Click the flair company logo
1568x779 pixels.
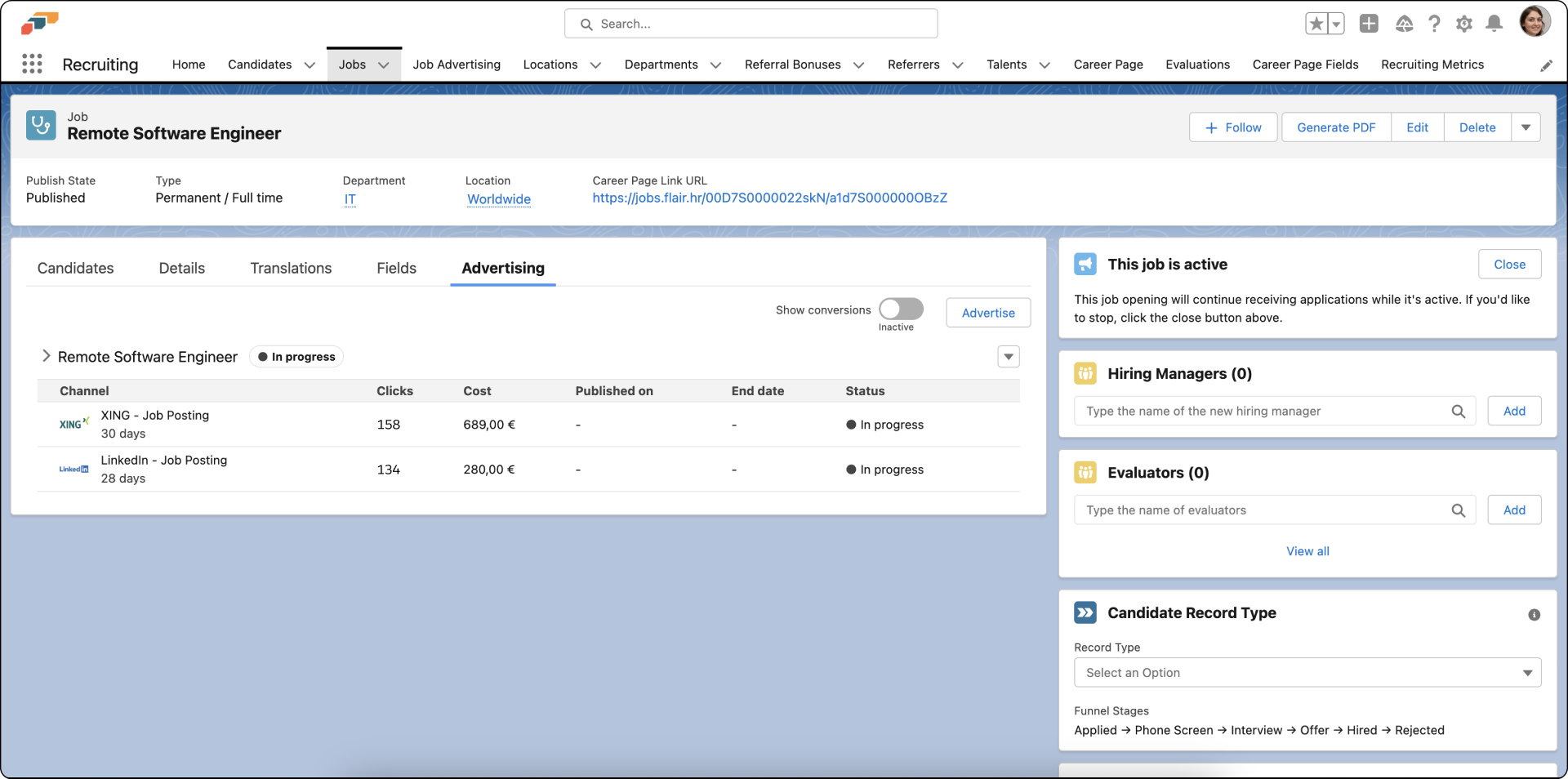point(39,24)
